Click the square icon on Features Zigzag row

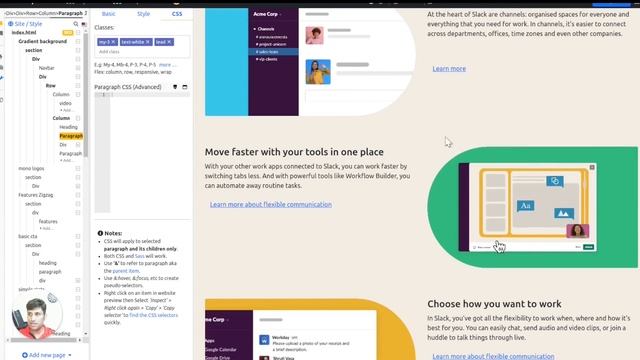(x=78, y=195)
